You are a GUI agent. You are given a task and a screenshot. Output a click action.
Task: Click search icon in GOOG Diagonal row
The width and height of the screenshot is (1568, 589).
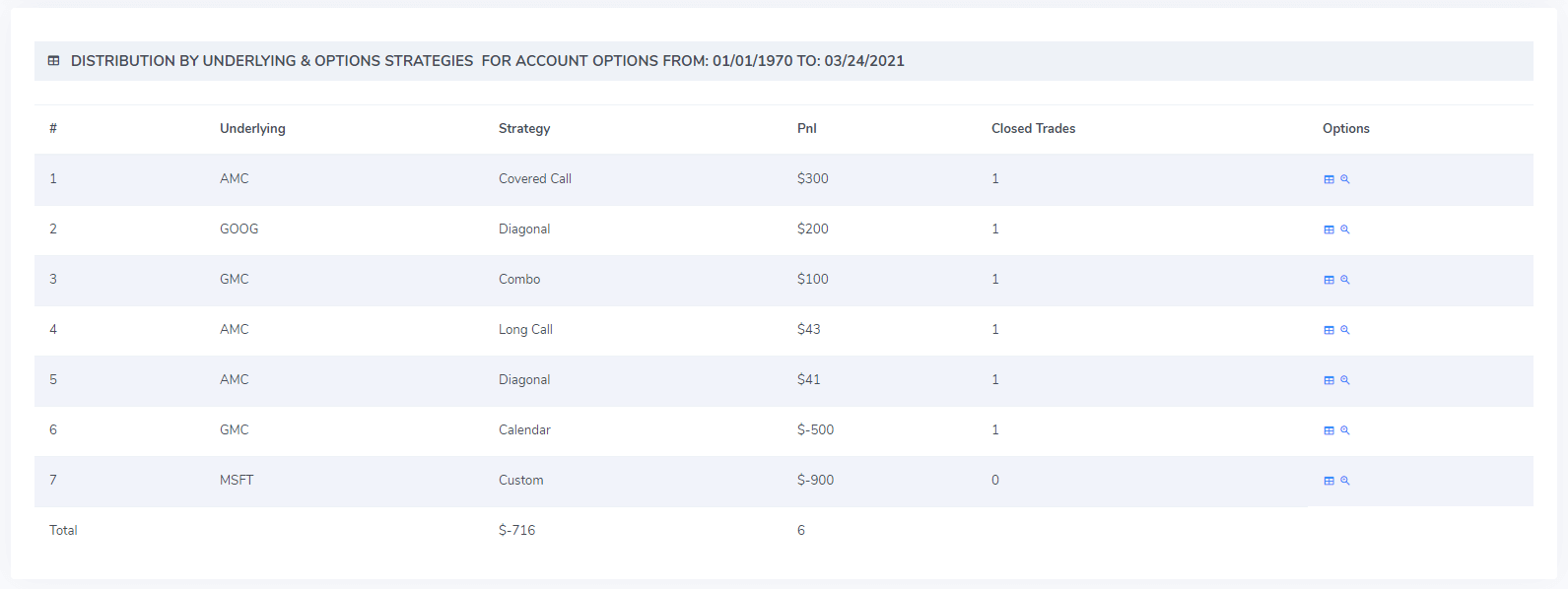tap(1344, 229)
